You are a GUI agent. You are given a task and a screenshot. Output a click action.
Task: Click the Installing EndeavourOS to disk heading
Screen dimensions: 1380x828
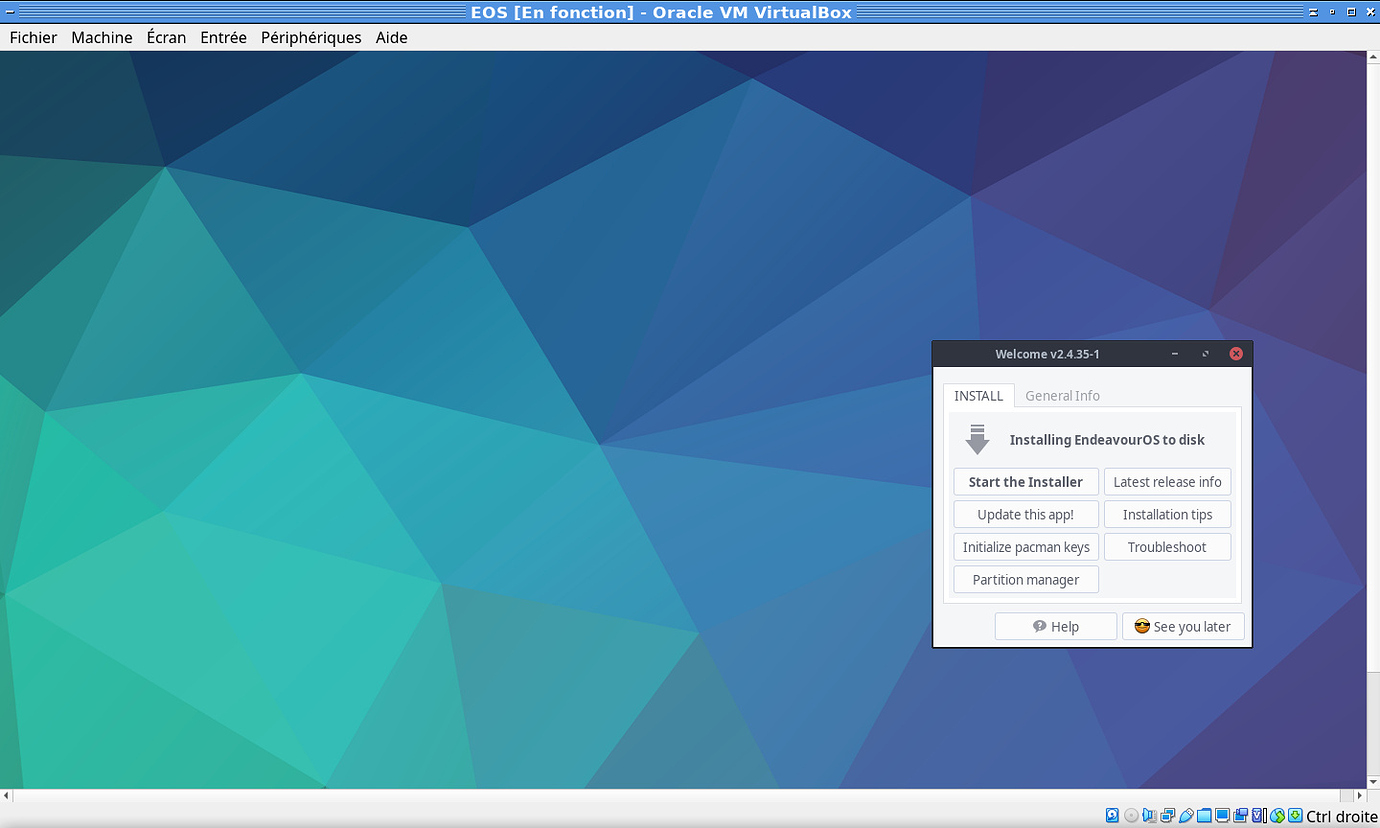(1107, 440)
